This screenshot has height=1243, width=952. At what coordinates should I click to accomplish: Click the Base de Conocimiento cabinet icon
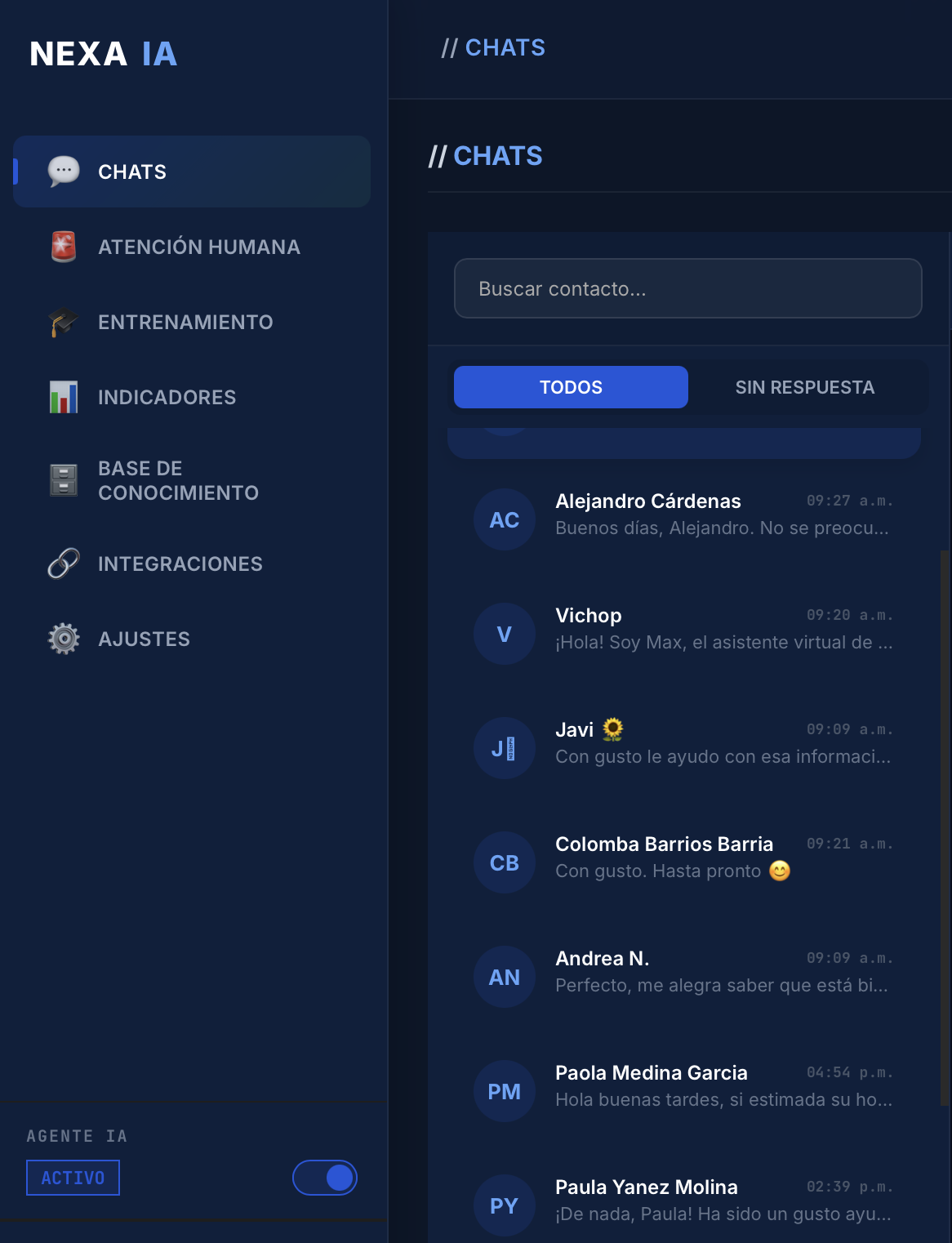64,480
